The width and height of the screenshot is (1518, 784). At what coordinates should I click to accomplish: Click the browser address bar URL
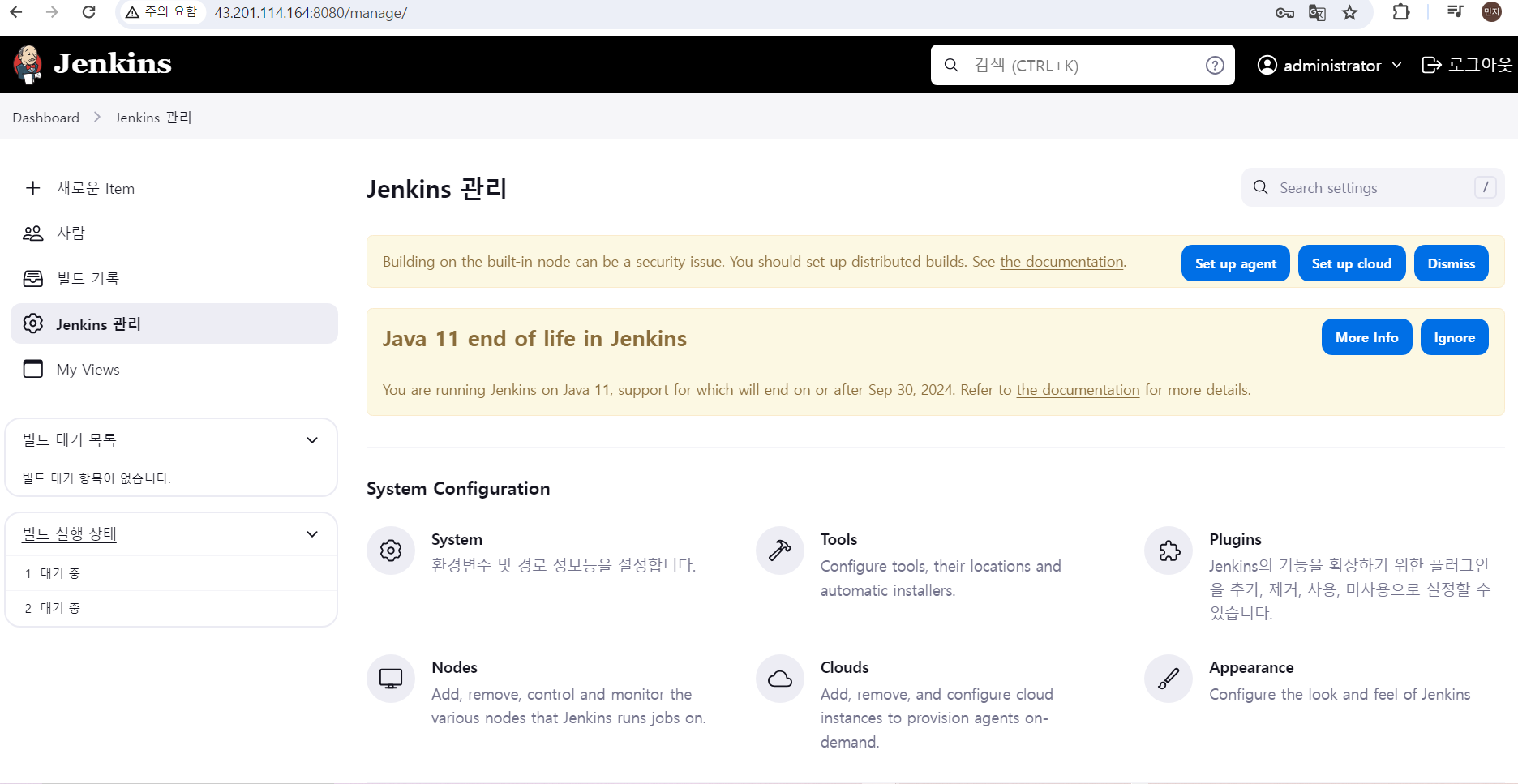click(311, 13)
